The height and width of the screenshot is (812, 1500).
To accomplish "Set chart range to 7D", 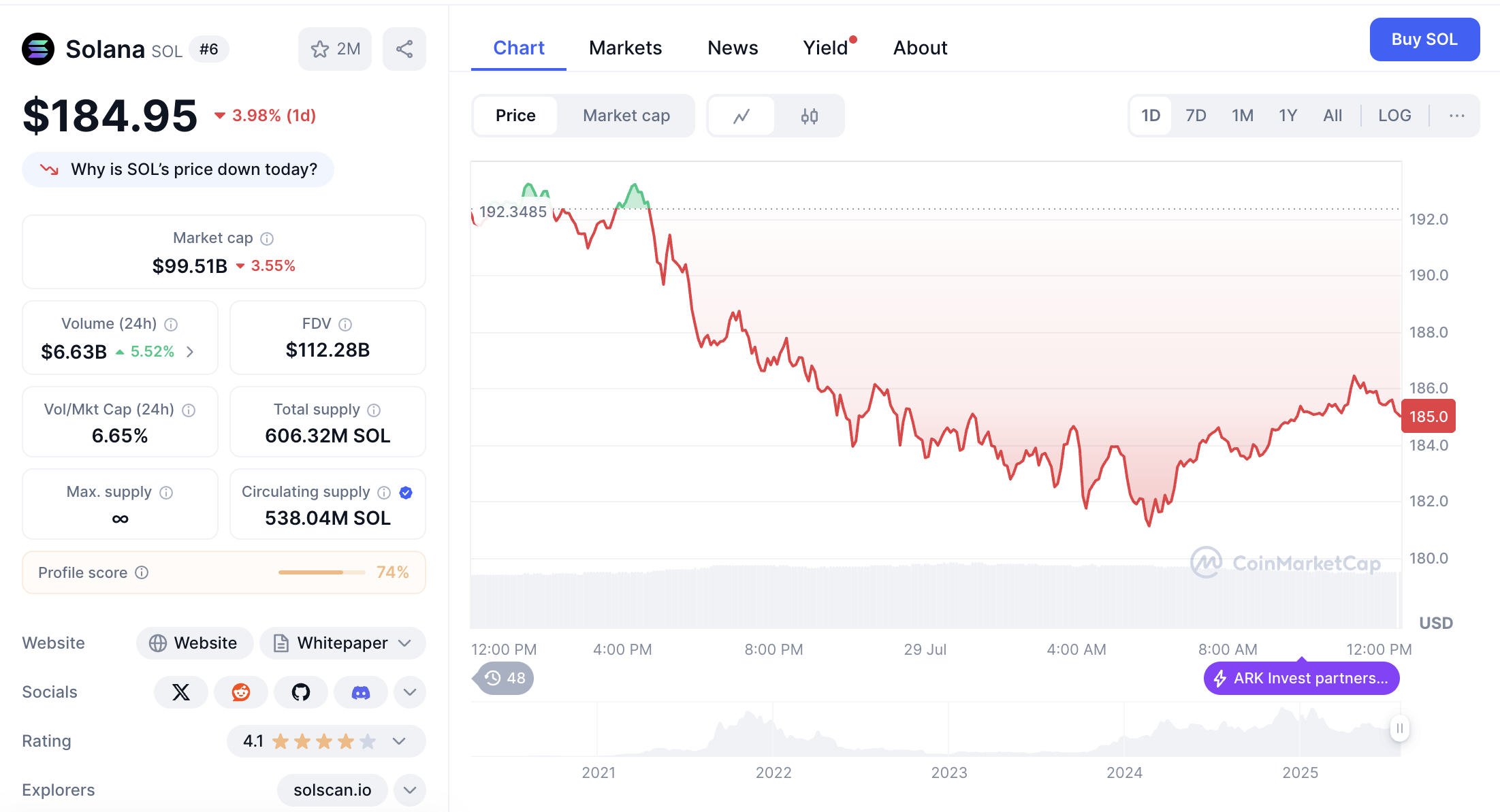I will 1196,116.
